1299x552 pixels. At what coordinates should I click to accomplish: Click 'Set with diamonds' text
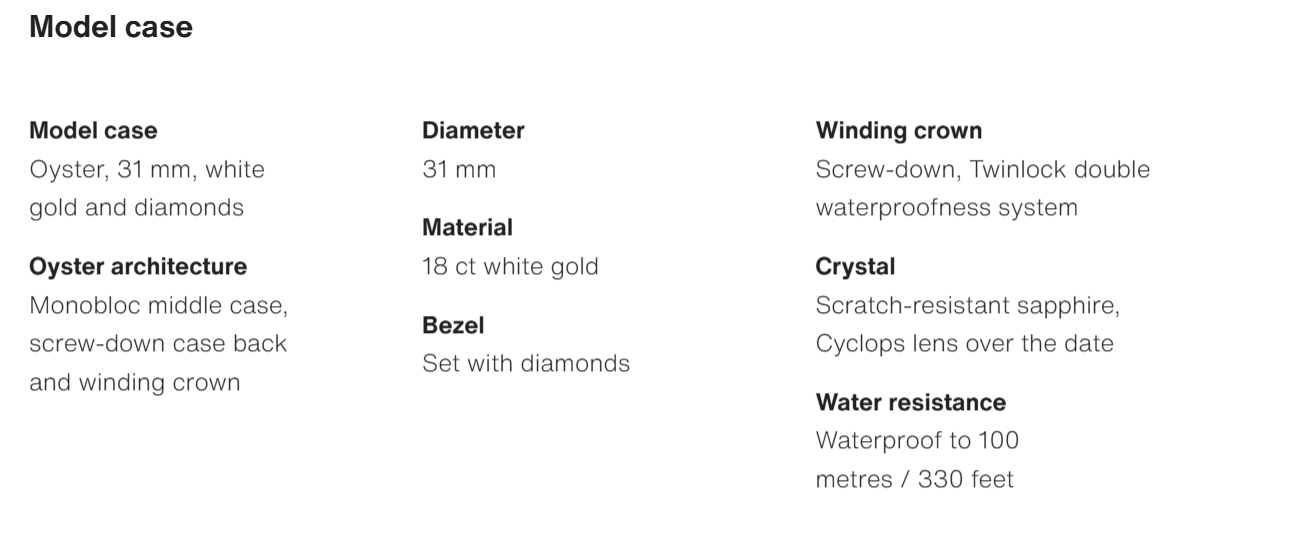click(x=526, y=363)
